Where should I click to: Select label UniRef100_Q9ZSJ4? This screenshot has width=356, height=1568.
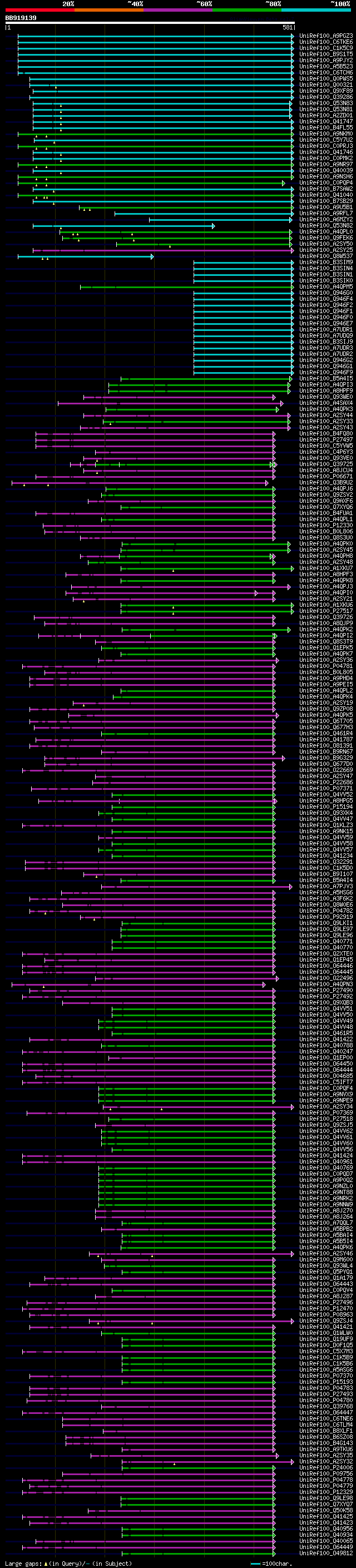[x=326, y=1321]
